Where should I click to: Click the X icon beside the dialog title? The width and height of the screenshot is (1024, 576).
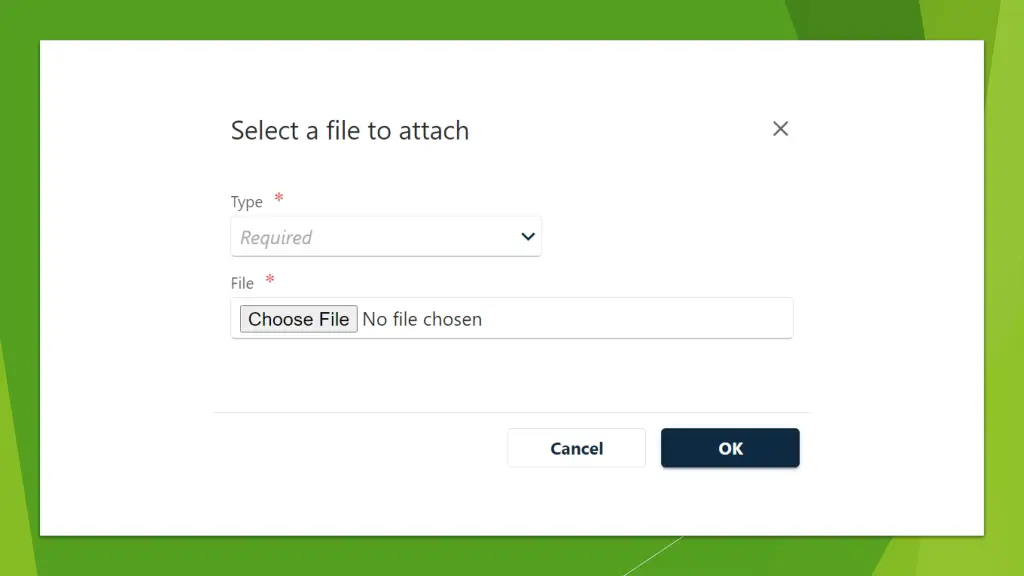[781, 128]
